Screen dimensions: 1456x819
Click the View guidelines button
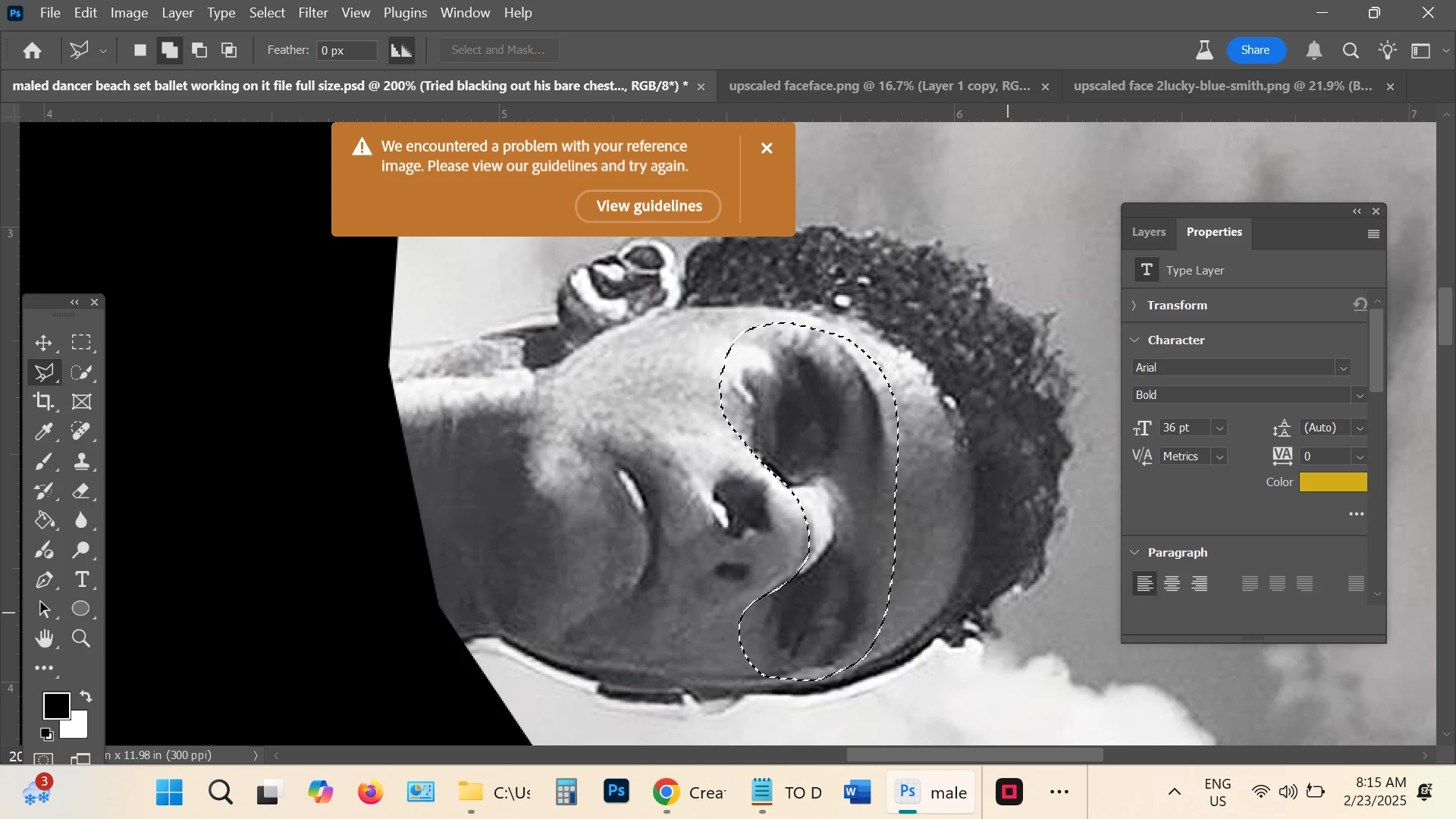pos(648,206)
